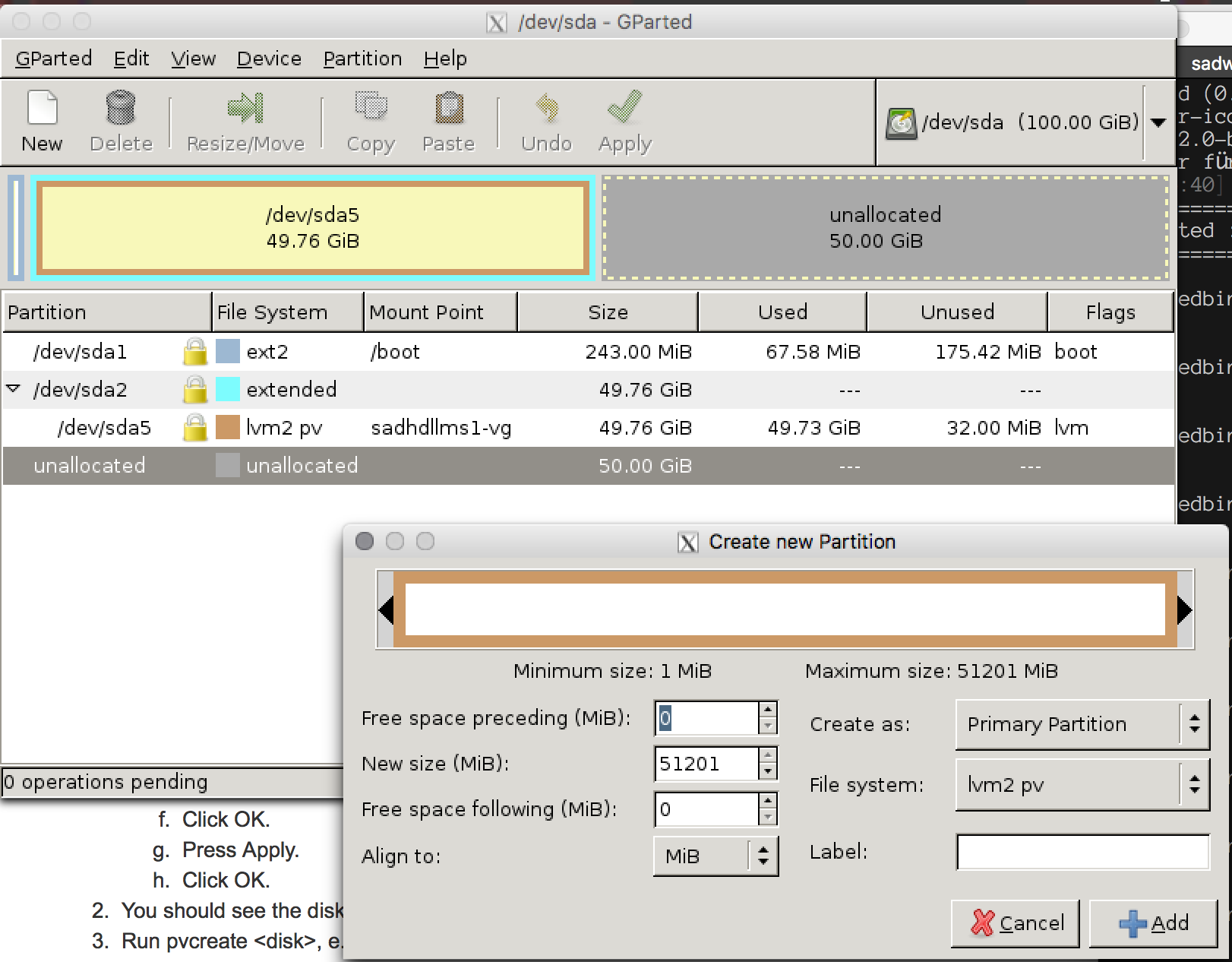Close the Create new Partition dialog

pos(365,541)
